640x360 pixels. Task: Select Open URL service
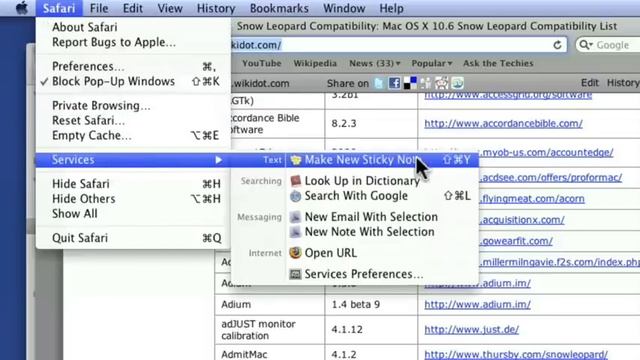tap(382, 253)
